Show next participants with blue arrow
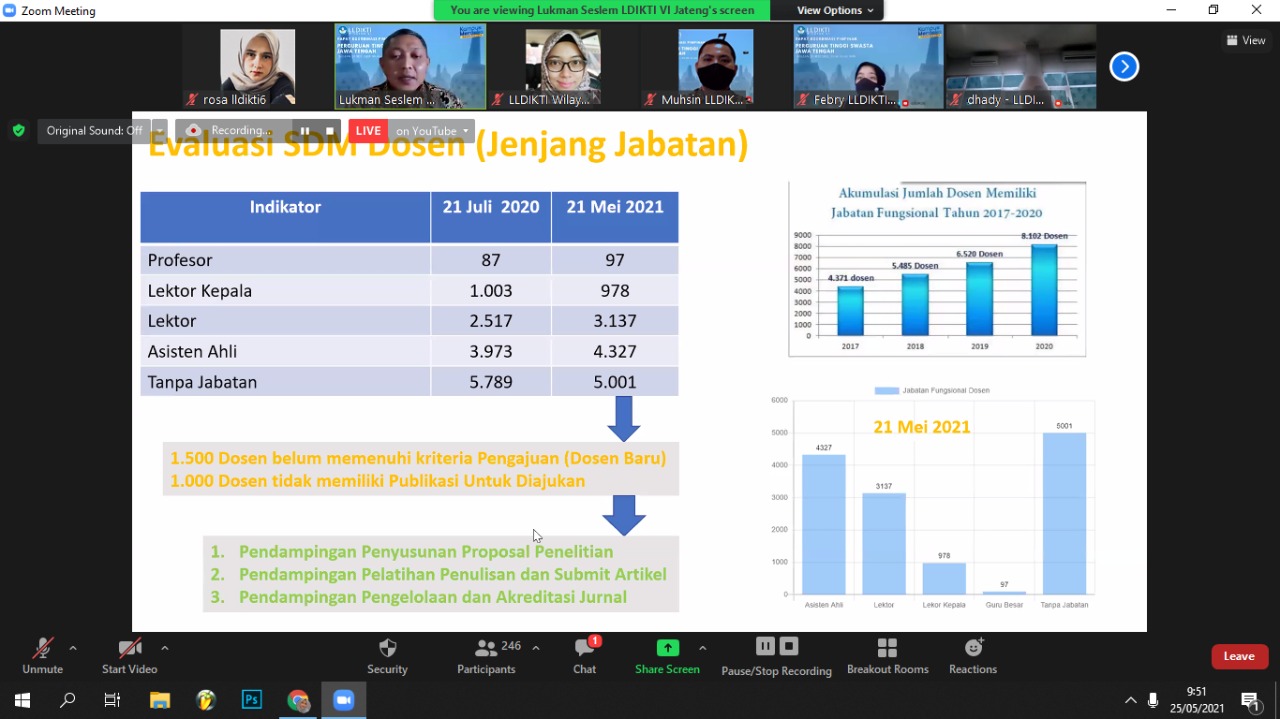Screen dimensions: 1280x719 click(x=1124, y=67)
